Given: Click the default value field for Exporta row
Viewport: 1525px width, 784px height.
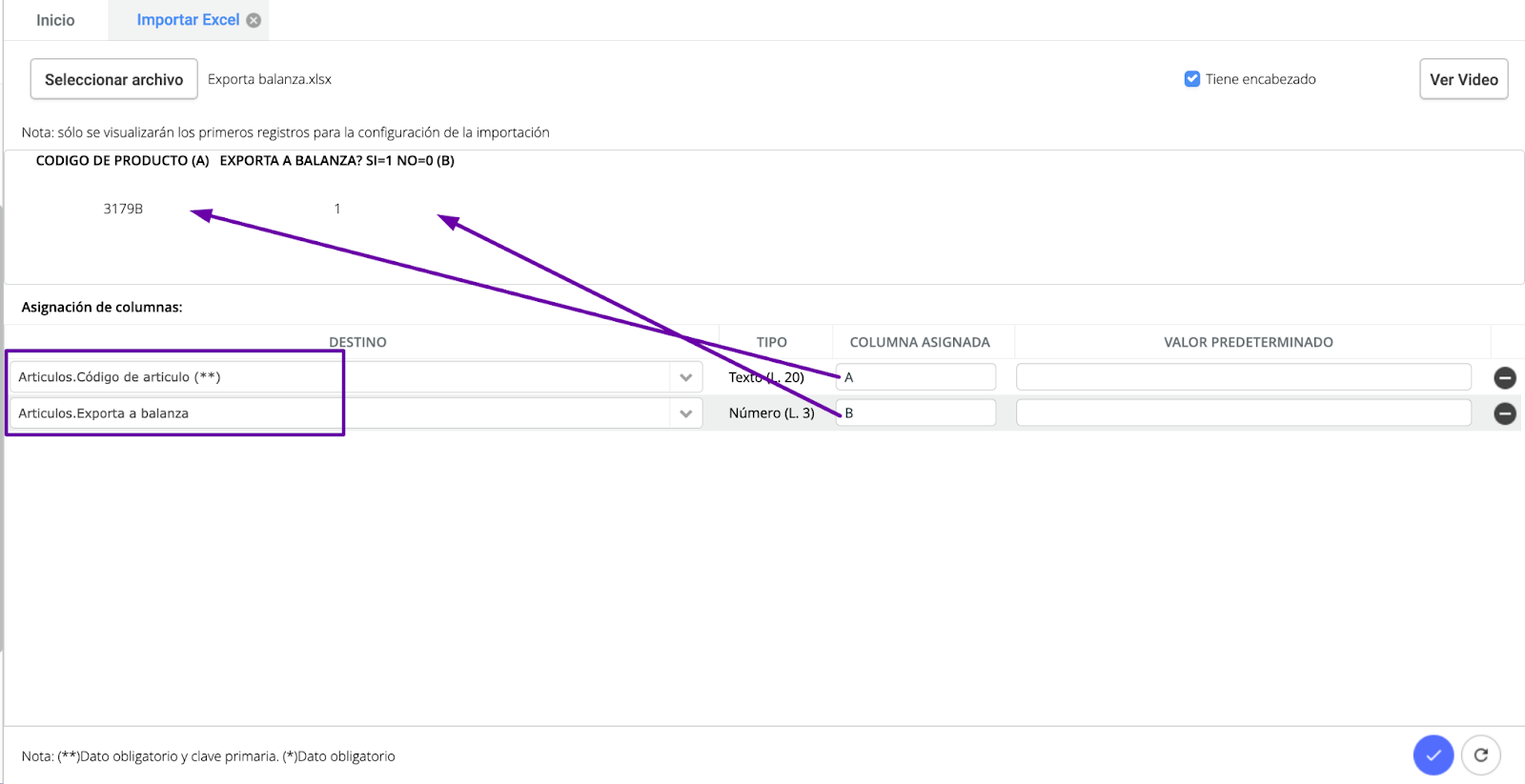Looking at the screenshot, I should tap(1243, 413).
